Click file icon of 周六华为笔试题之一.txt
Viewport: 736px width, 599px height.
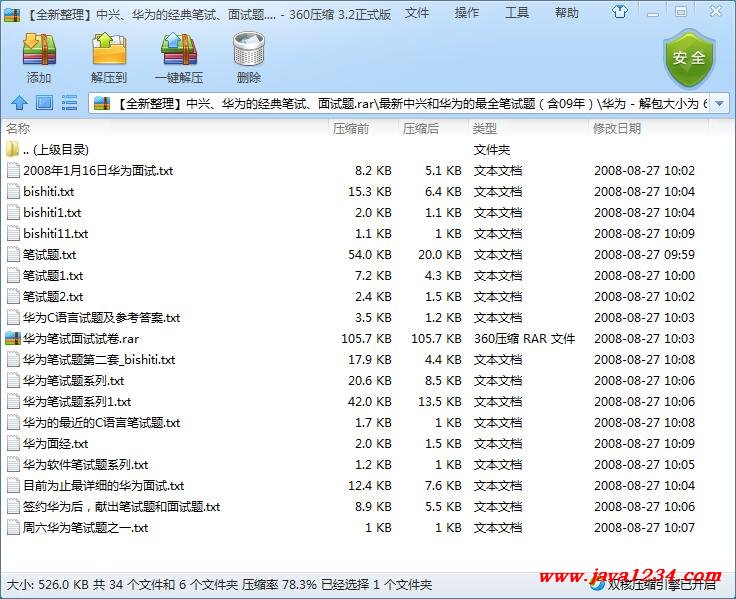click(13, 528)
